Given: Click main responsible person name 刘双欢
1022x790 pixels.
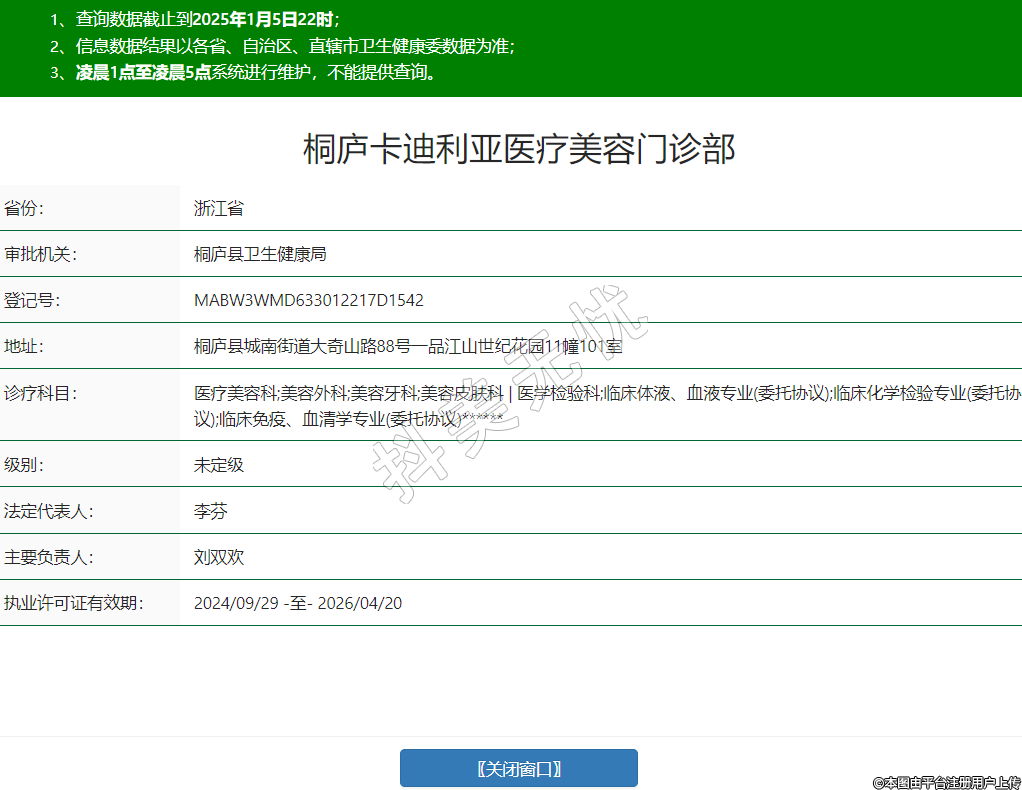Looking at the screenshot, I should click(218, 557).
